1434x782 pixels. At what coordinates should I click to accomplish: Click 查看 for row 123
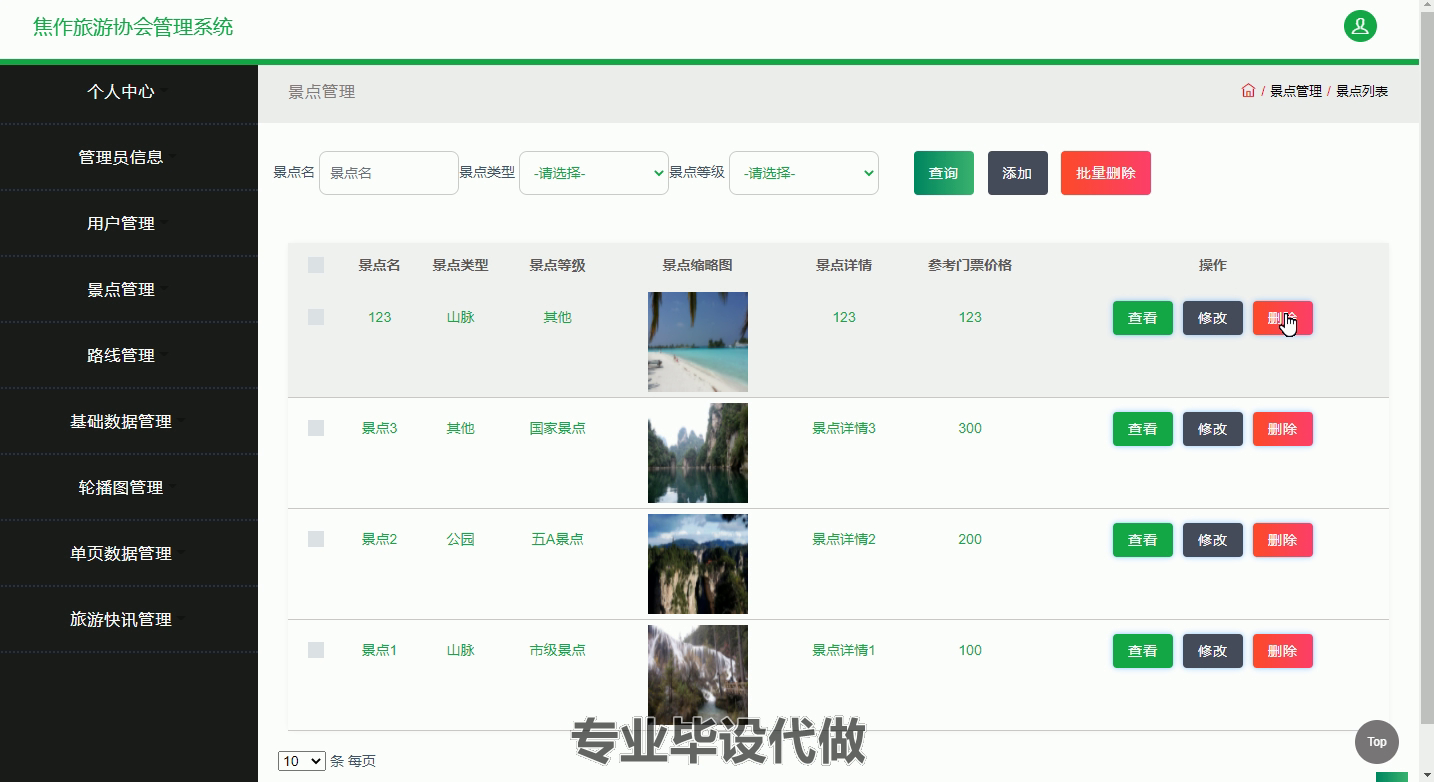(1143, 318)
